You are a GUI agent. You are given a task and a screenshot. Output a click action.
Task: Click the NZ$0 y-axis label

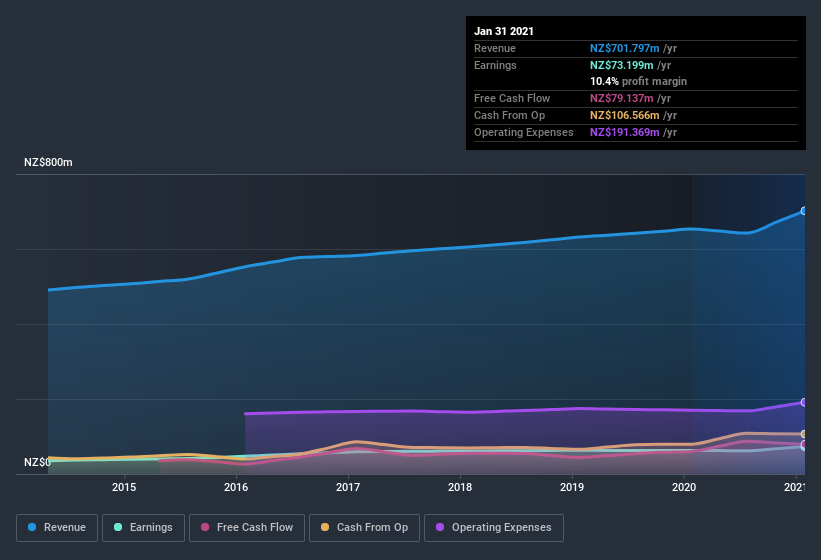(37, 462)
